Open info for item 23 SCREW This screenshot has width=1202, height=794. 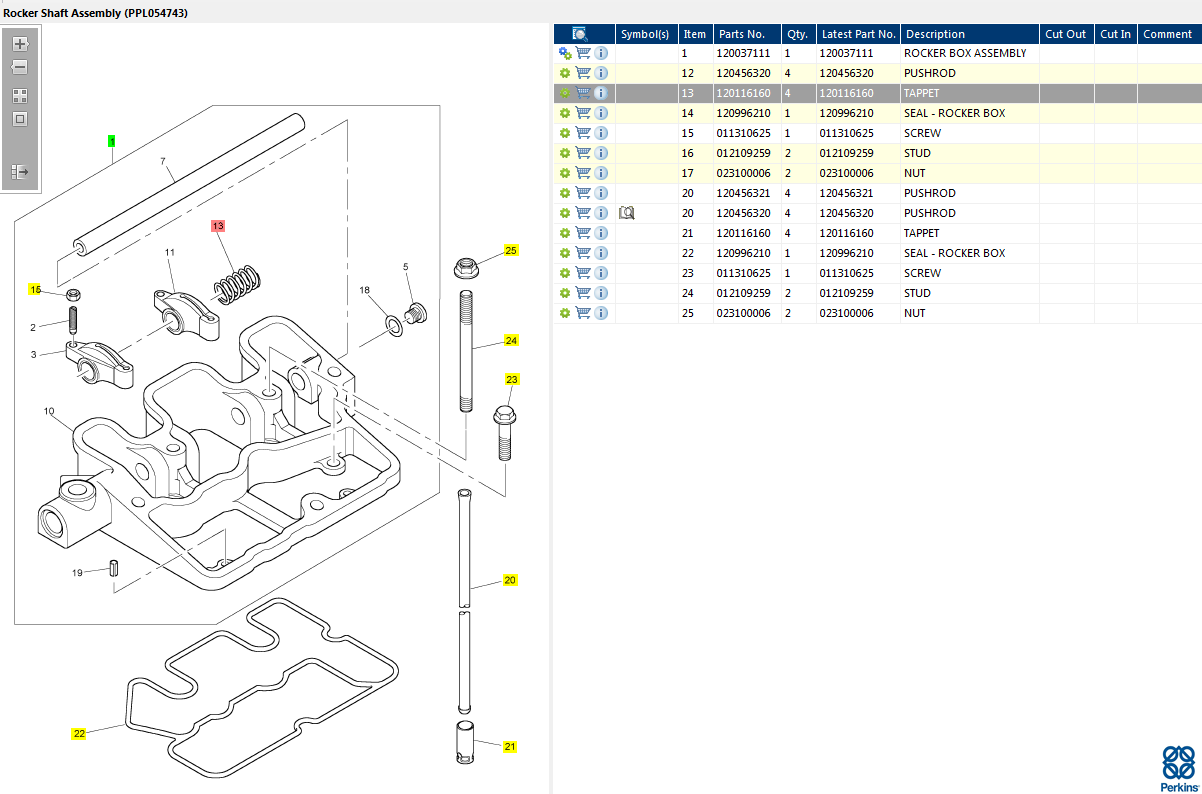(601, 273)
